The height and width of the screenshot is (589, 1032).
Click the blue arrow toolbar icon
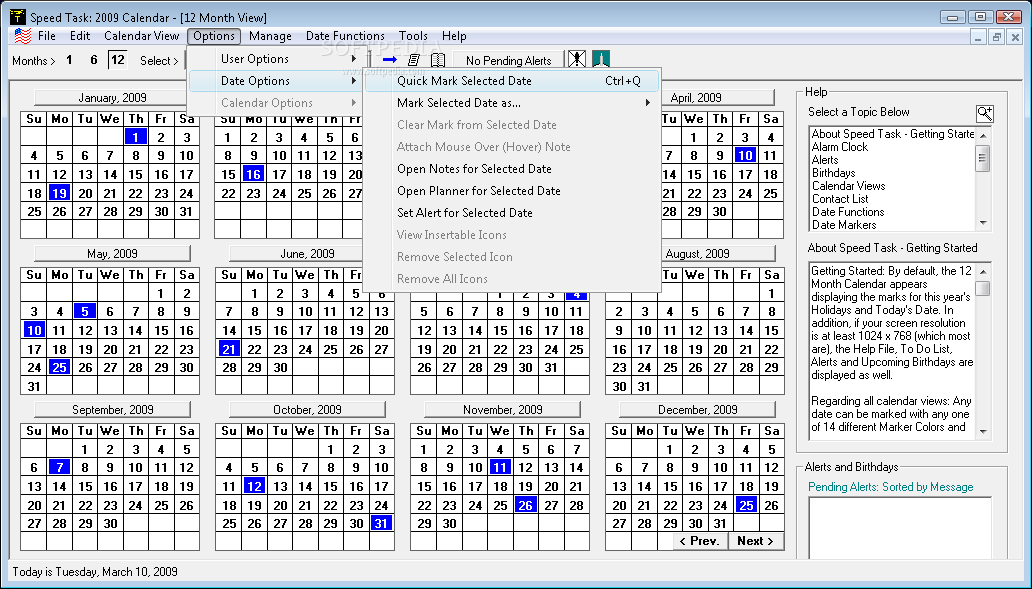(x=390, y=60)
